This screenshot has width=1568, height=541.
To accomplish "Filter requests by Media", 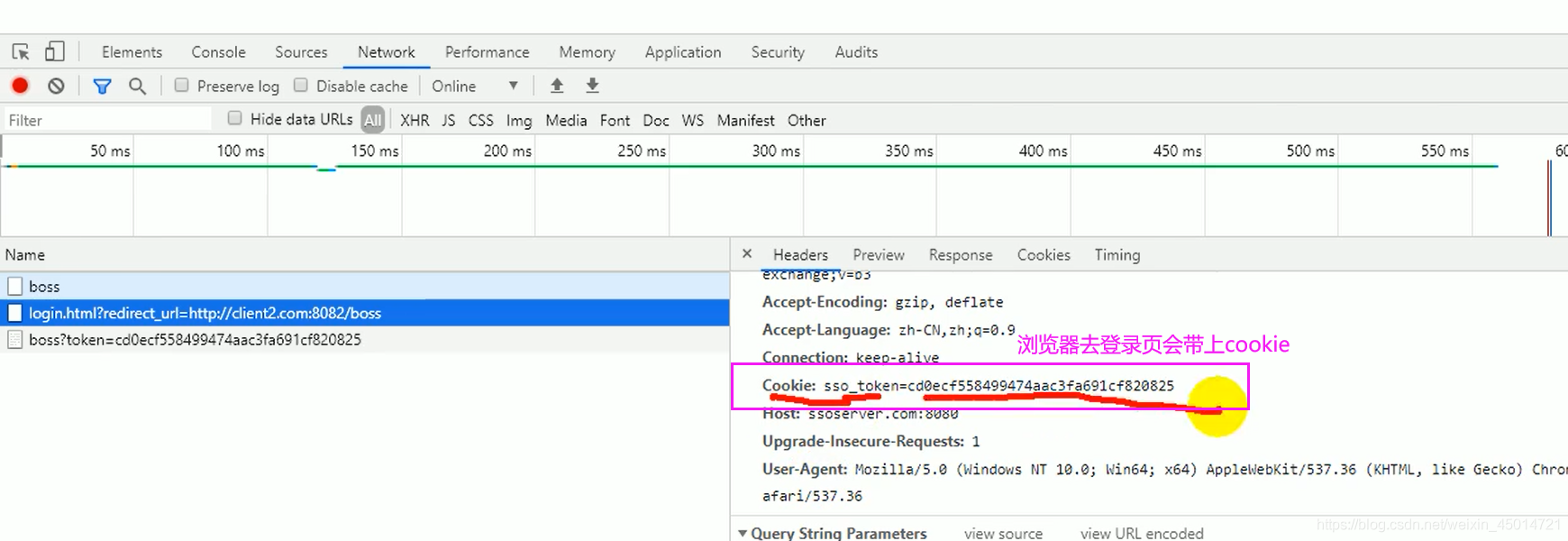I will click(566, 120).
